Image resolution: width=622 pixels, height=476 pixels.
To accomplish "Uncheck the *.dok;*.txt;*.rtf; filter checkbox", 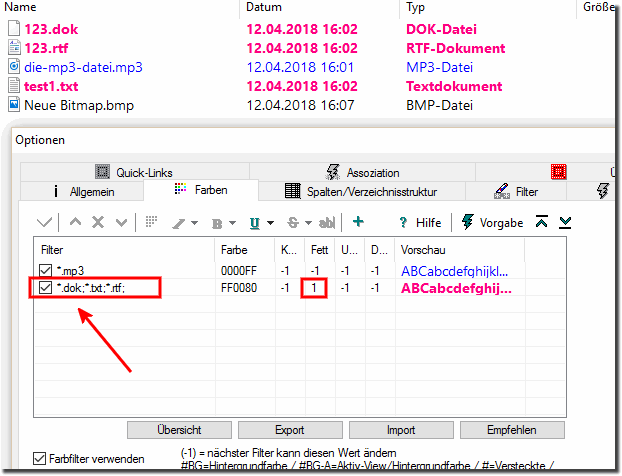I will point(46,288).
